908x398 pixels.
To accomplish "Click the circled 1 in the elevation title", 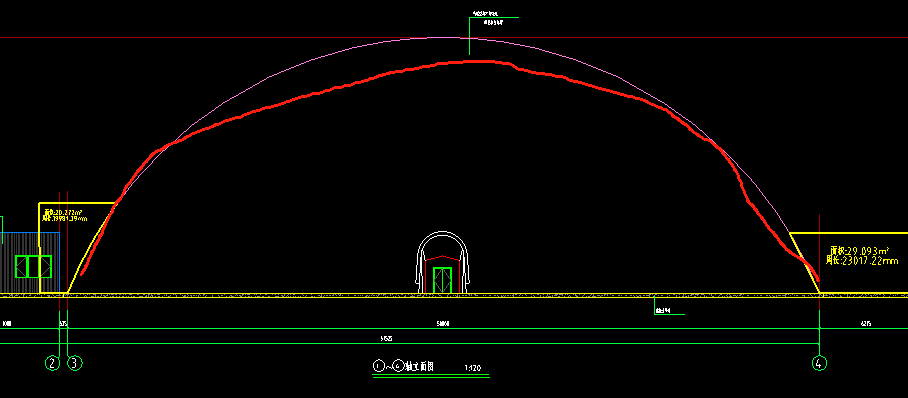I will click(378, 366).
